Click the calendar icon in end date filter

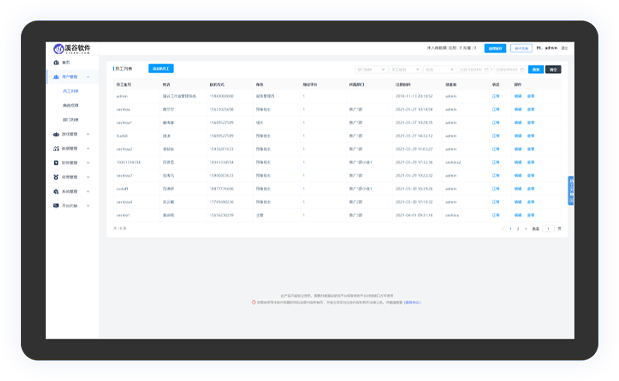pyautogui.click(x=522, y=69)
